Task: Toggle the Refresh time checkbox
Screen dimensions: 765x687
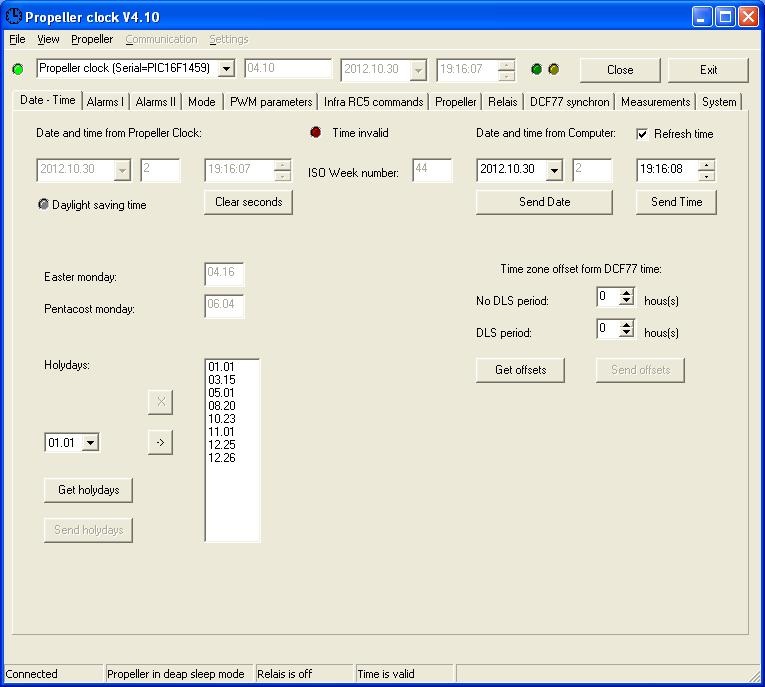Action: point(642,134)
